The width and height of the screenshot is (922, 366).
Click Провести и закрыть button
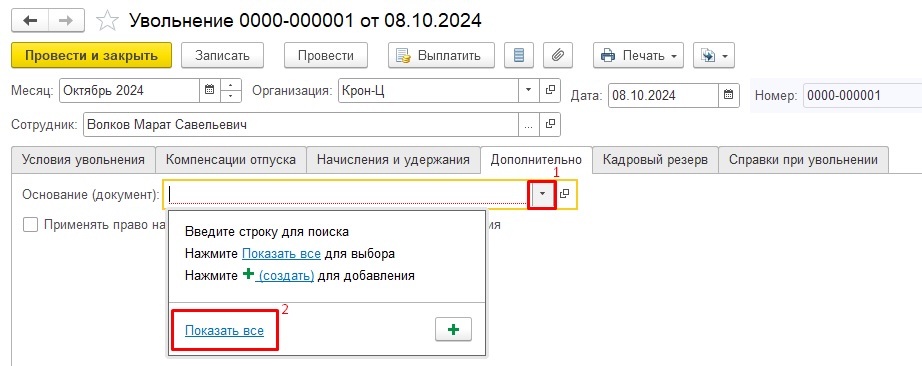click(x=91, y=55)
